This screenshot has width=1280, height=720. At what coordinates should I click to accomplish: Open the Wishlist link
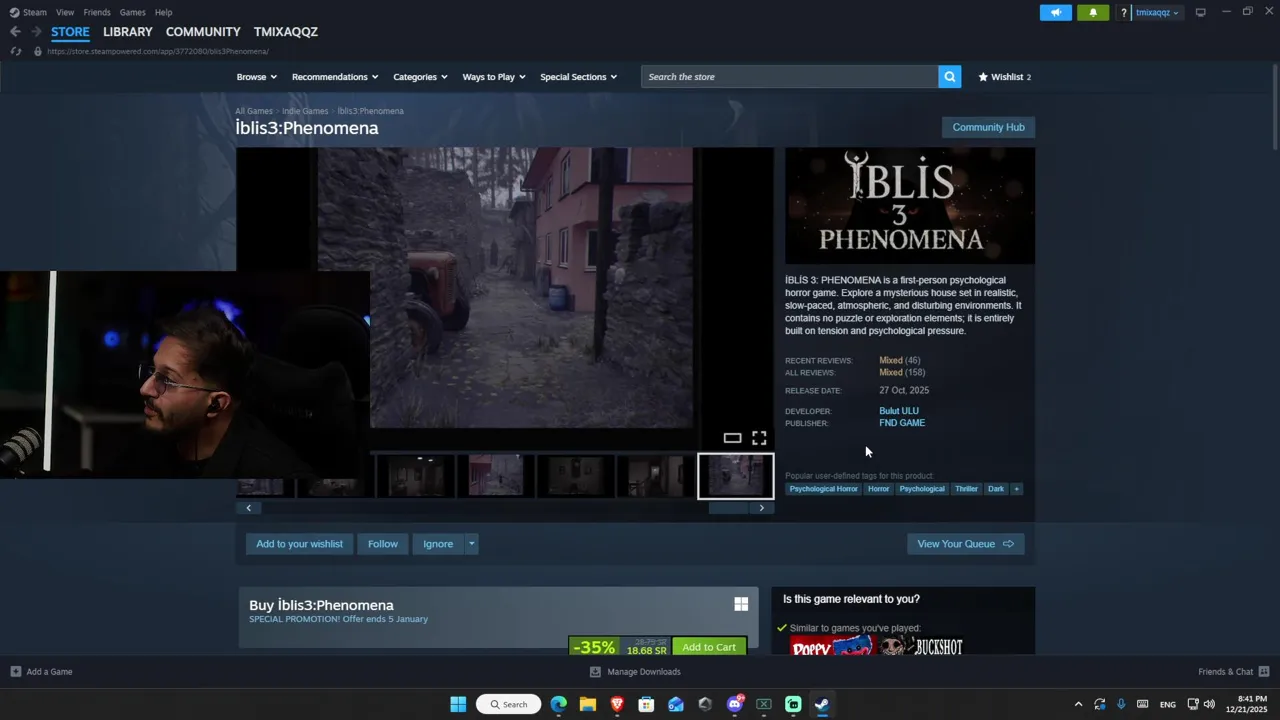click(1004, 77)
